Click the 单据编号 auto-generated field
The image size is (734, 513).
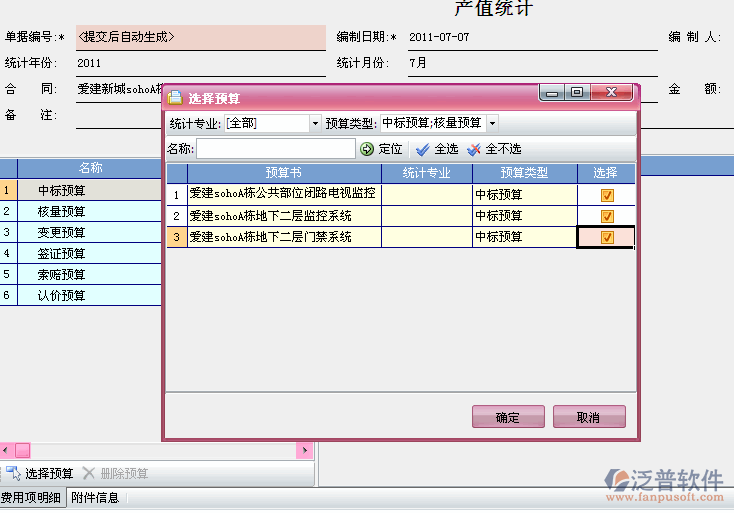coord(201,37)
